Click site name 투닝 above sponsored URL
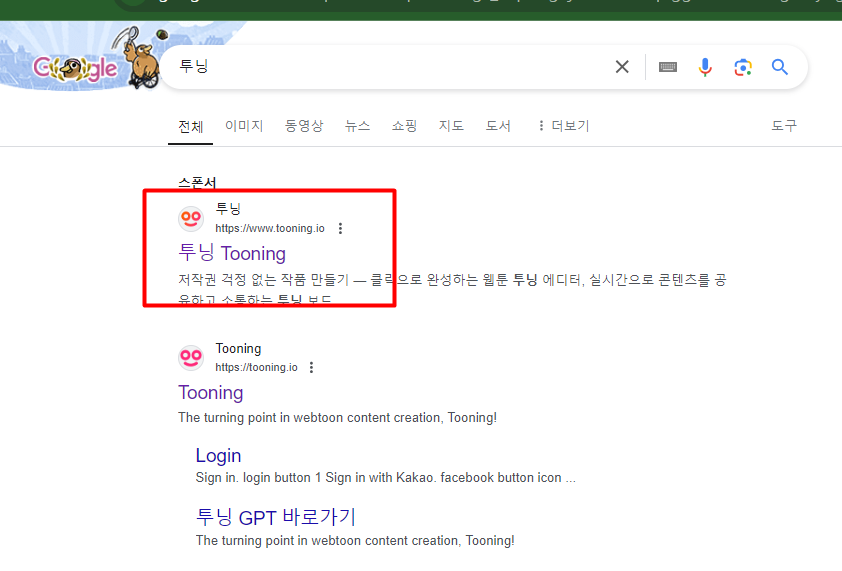The width and height of the screenshot is (842, 571). [228, 208]
